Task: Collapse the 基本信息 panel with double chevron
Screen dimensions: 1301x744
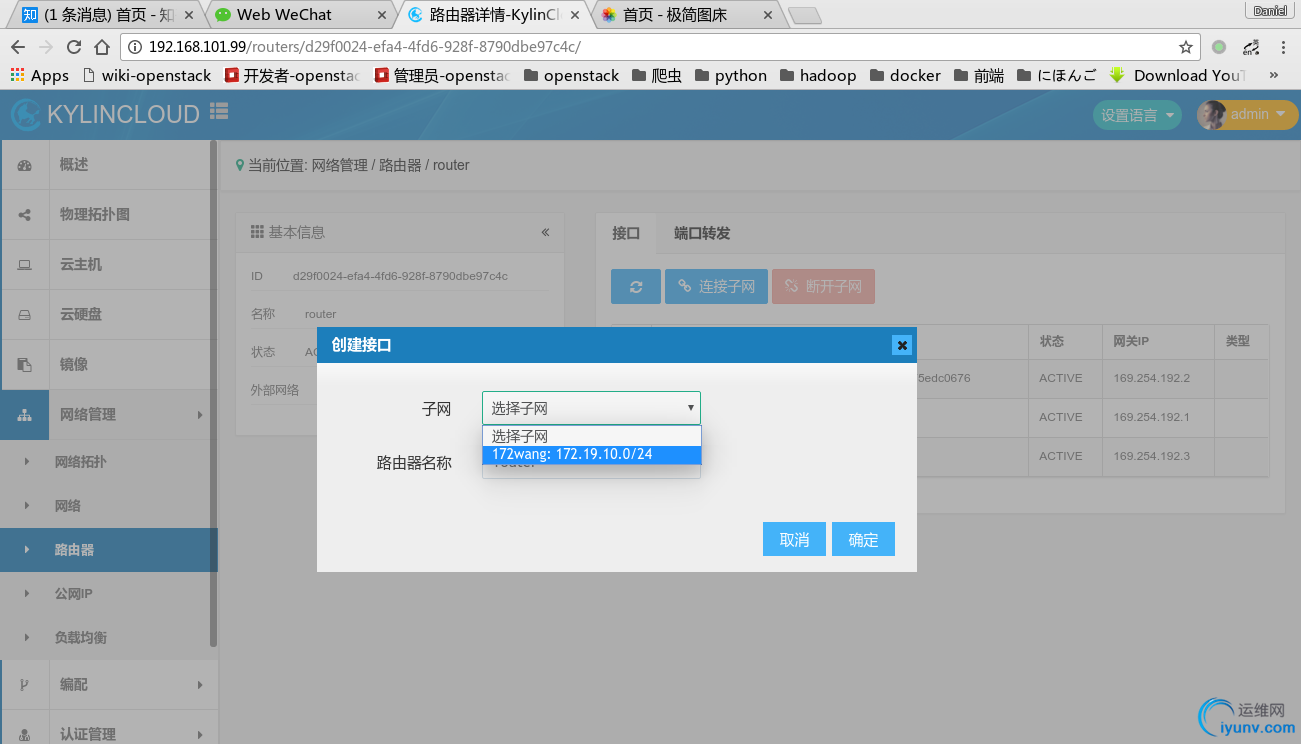Action: (545, 232)
